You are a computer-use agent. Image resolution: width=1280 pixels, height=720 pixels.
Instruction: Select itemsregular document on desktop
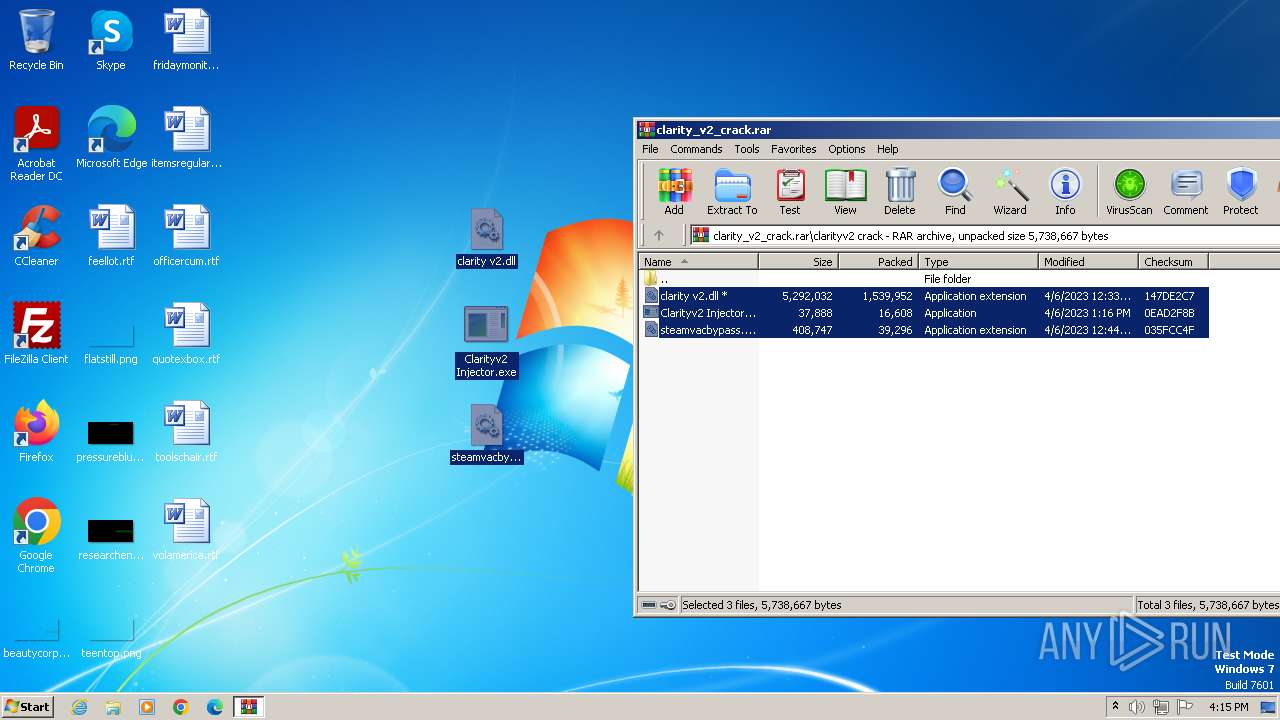186,138
